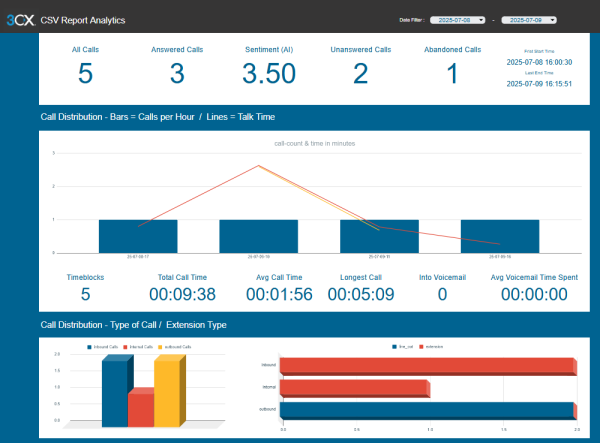Click the chart title call-count & time in minutes
Viewport: 600px width, 443px height.
(315, 143)
